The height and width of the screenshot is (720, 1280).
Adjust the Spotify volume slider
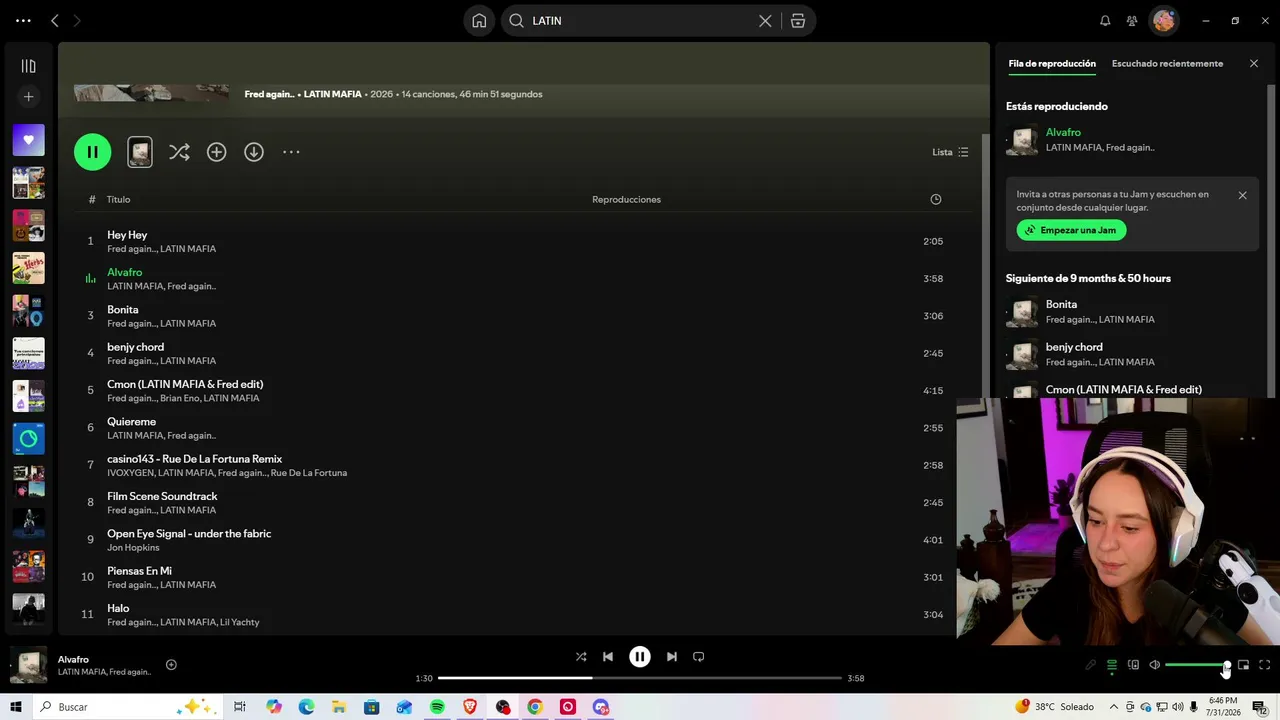pos(1197,665)
